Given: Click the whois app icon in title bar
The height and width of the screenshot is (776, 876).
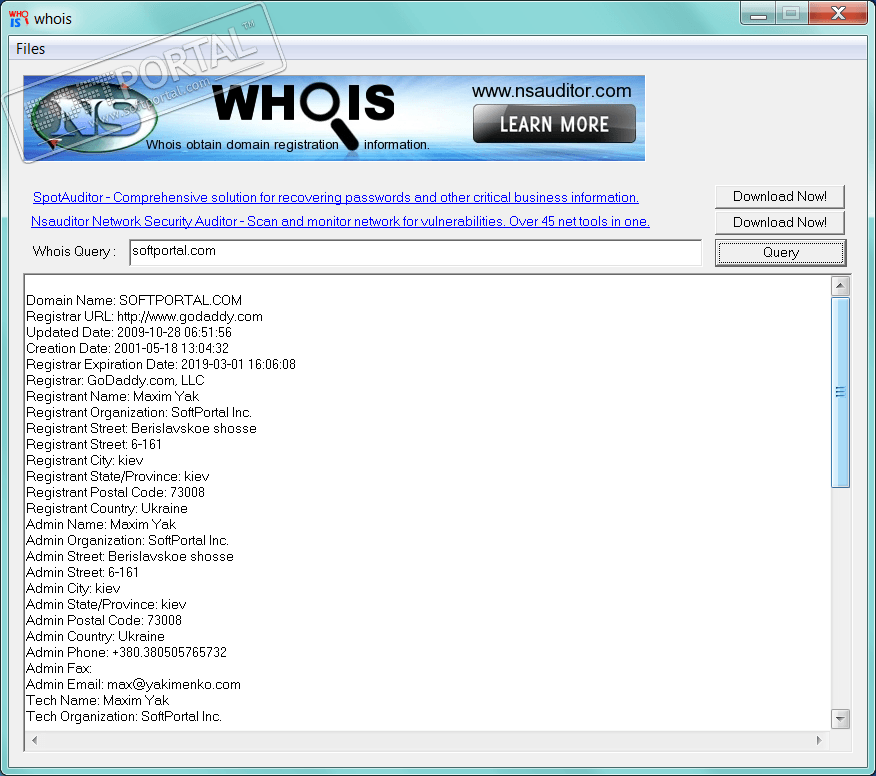Looking at the screenshot, I should pos(18,18).
